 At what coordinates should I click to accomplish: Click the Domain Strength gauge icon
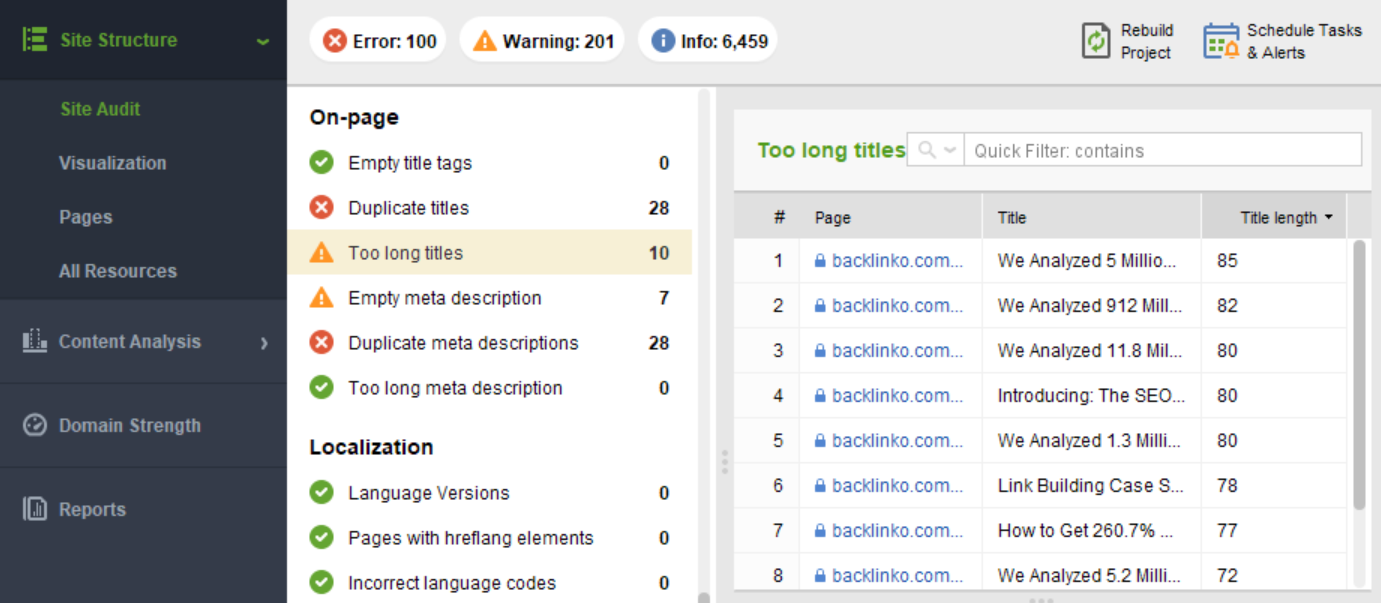(35, 425)
